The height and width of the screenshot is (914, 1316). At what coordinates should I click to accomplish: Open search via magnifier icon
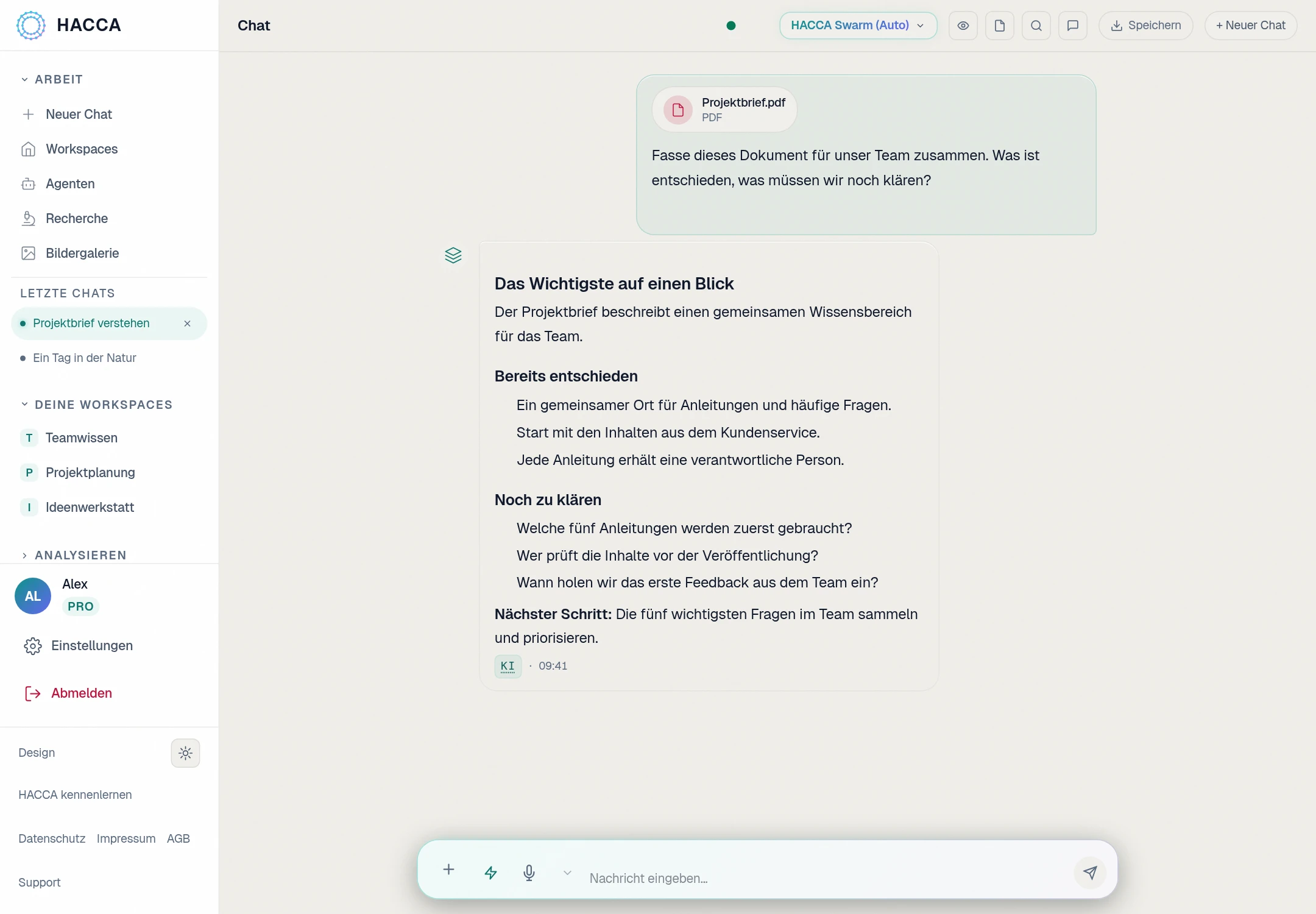click(x=1036, y=26)
